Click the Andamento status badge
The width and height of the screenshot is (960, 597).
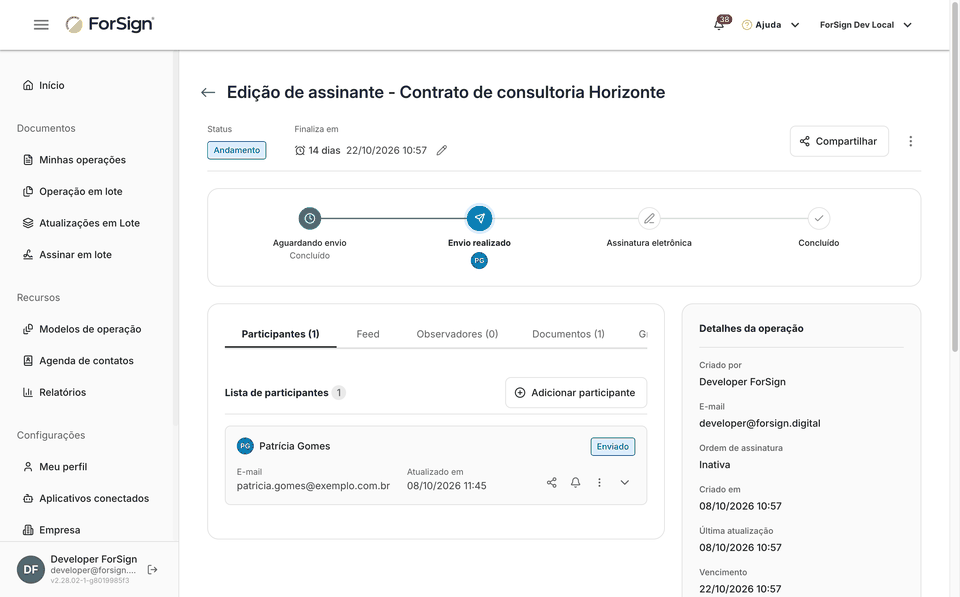(x=236, y=151)
